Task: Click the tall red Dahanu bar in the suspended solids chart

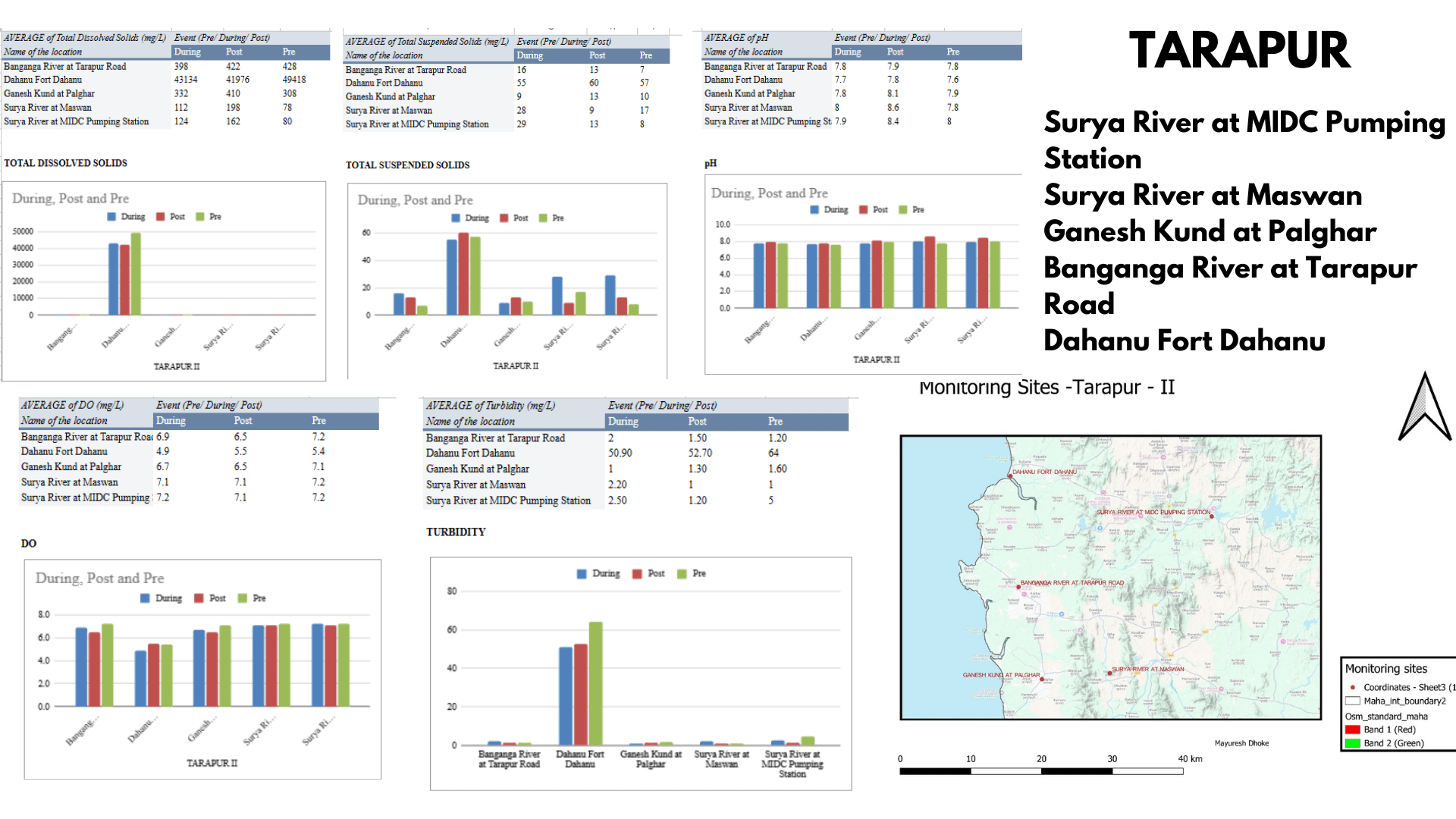Action: pyautogui.click(x=463, y=274)
